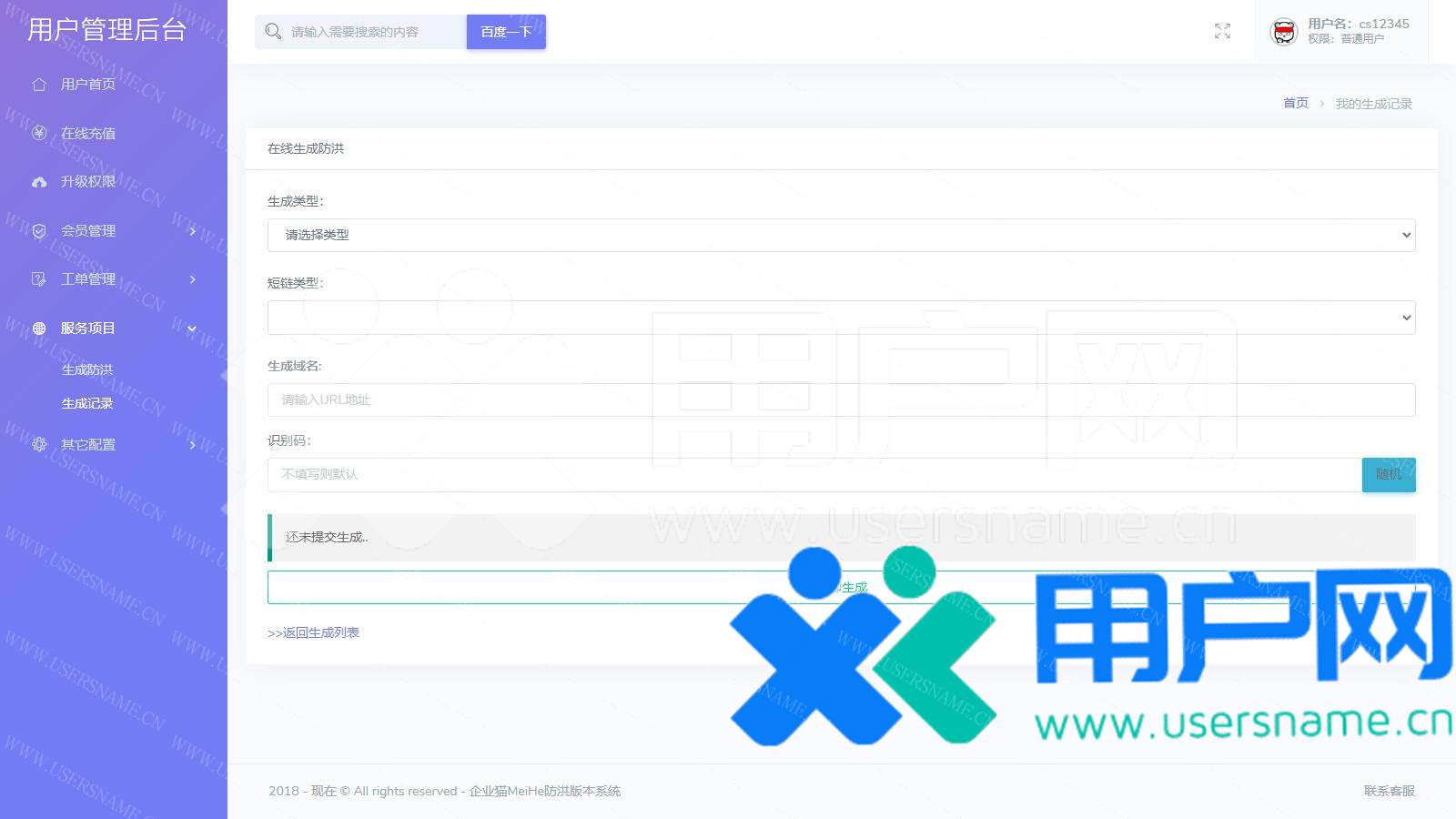Image resolution: width=1456 pixels, height=819 pixels.
Task: Click the magnifier icon in the search box
Action: [272, 32]
